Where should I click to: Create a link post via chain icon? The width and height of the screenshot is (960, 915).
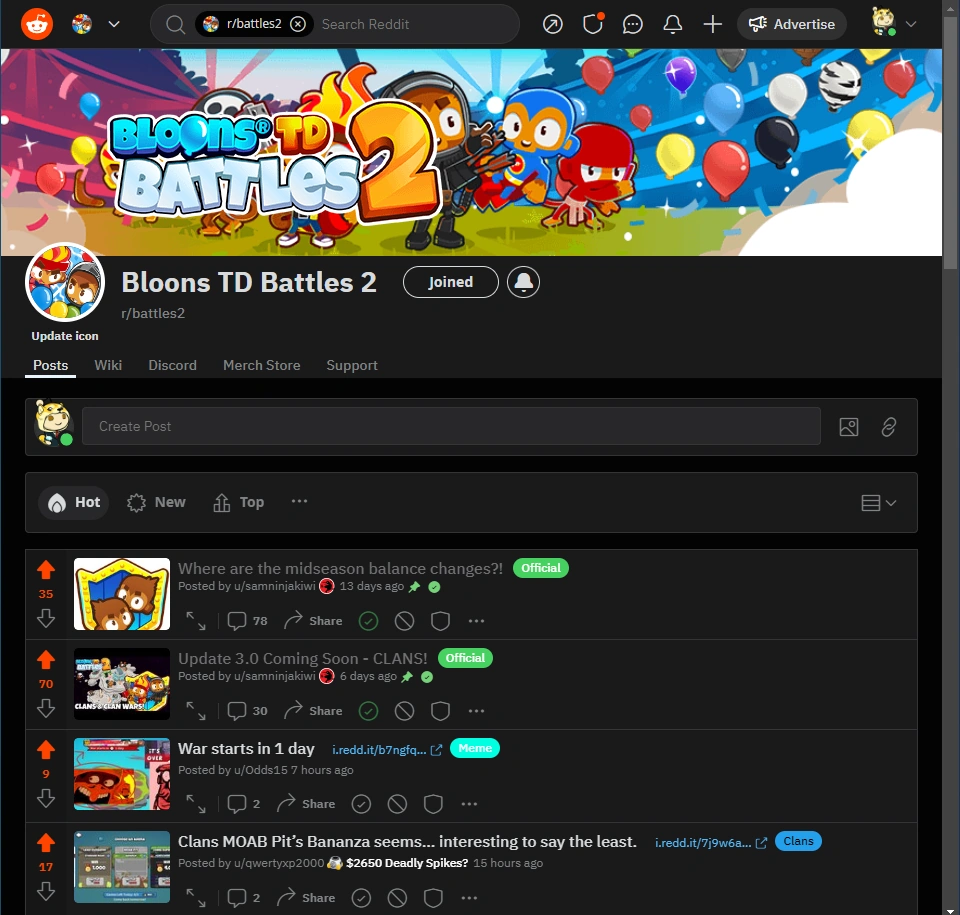click(889, 427)
